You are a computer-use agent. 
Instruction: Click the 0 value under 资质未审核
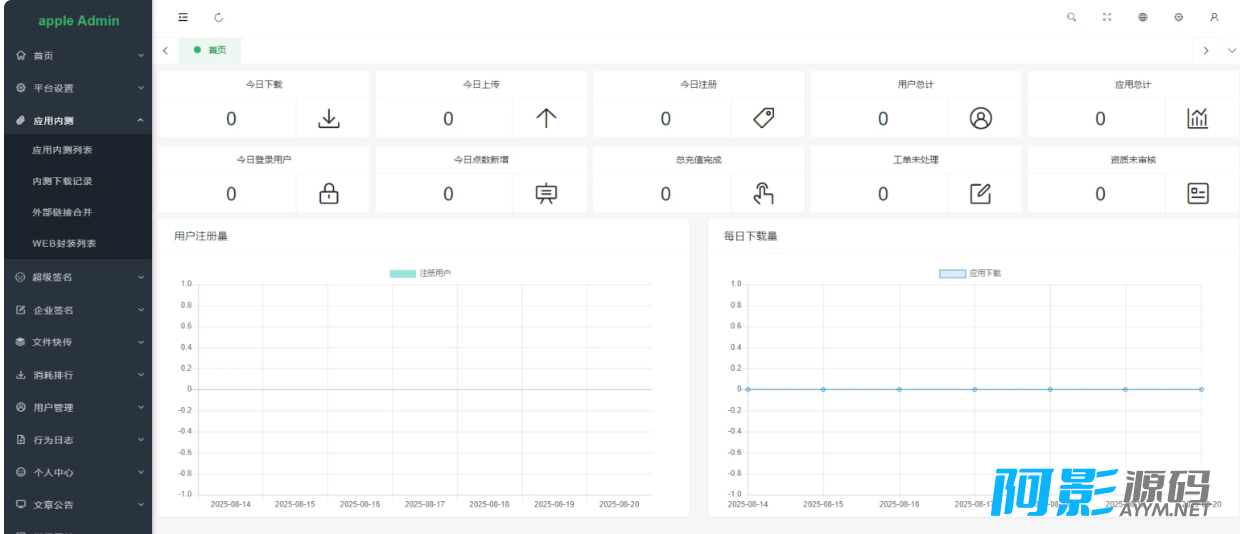1100,195
